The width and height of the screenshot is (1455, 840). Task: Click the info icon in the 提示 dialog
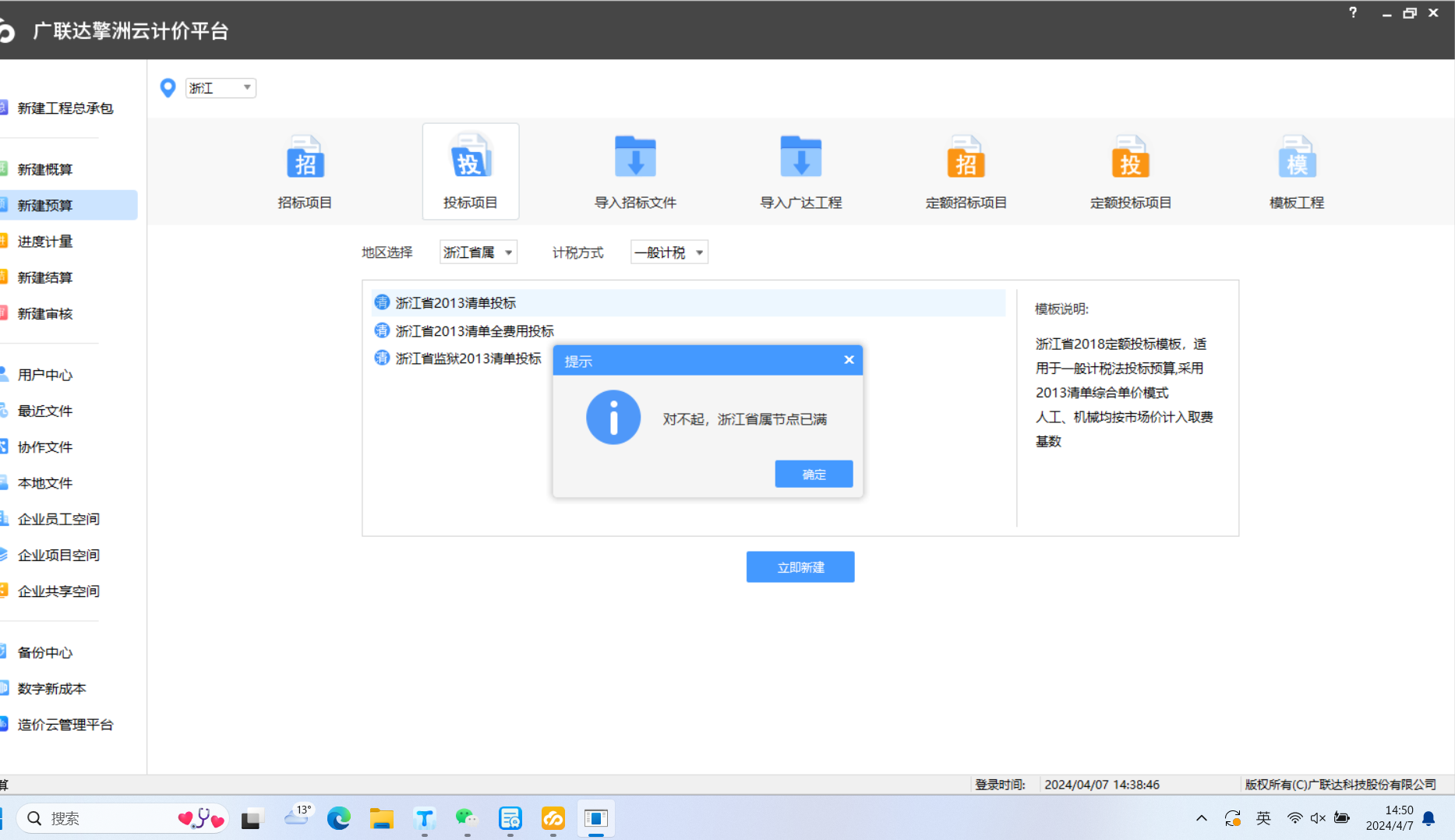(x=613, y=418)
